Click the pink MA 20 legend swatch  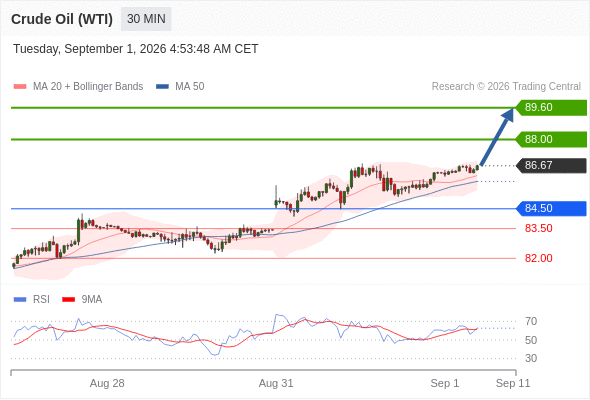[20, 87]
